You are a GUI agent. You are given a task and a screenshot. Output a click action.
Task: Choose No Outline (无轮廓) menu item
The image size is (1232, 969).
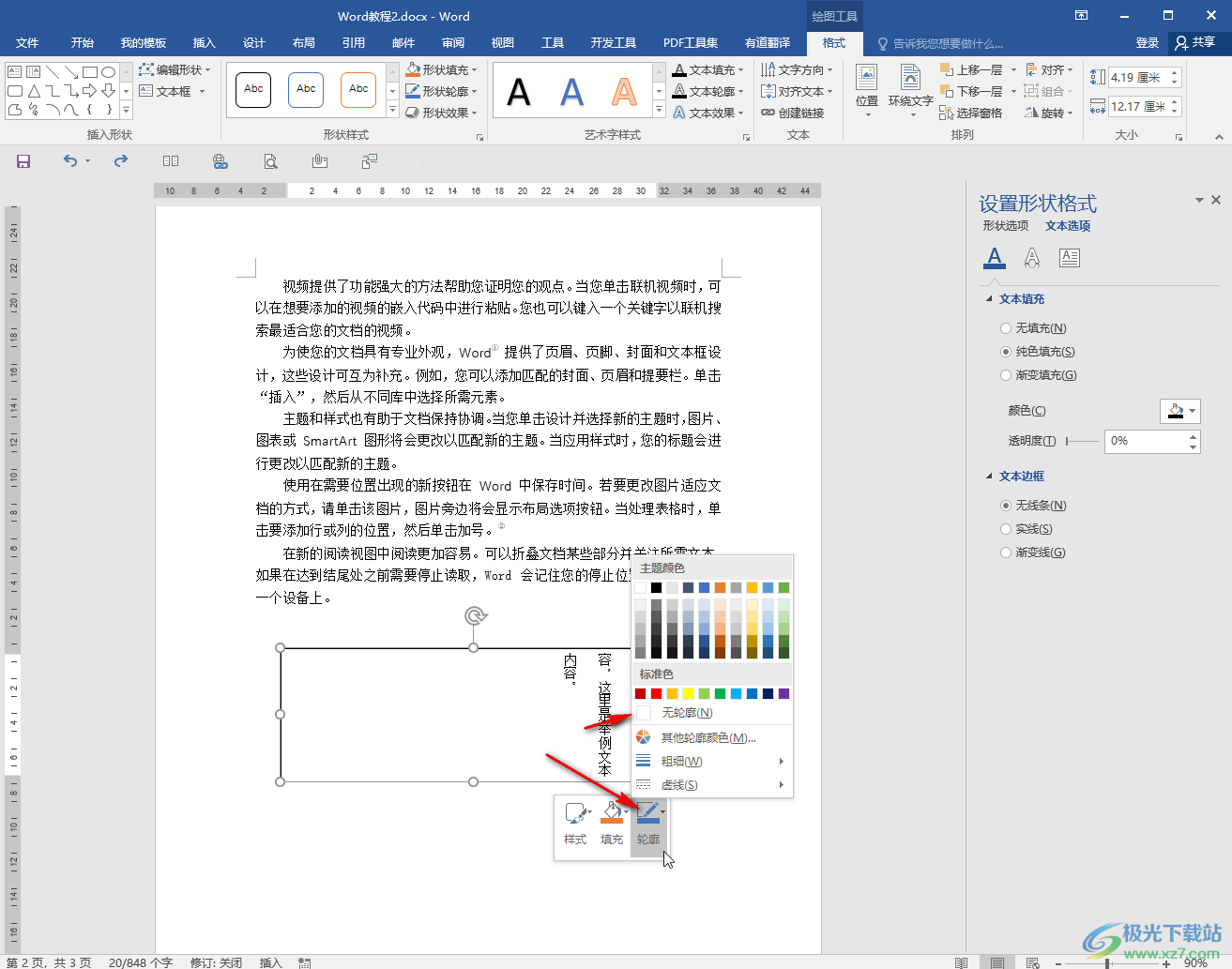[711, 713]
